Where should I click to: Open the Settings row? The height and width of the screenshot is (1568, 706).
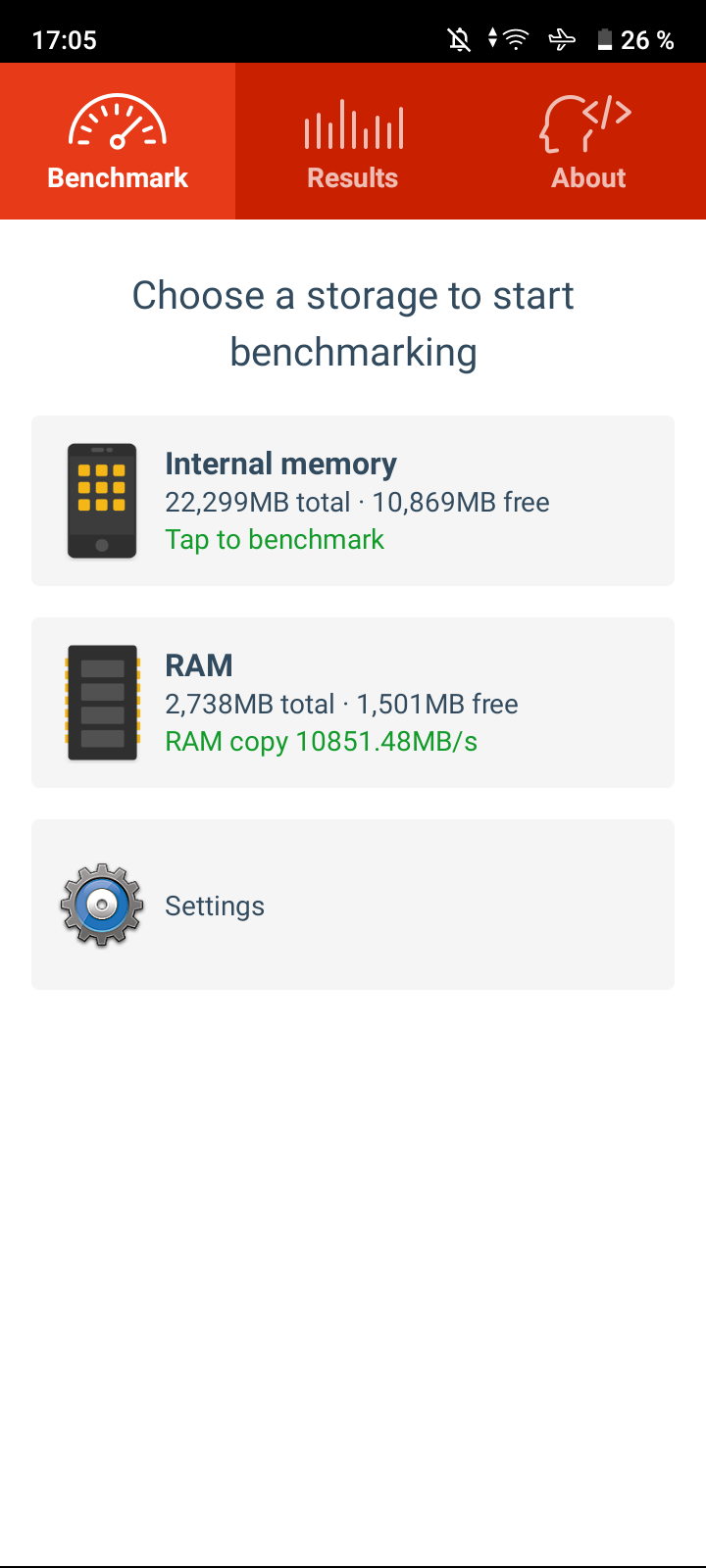tap(353, 905)
